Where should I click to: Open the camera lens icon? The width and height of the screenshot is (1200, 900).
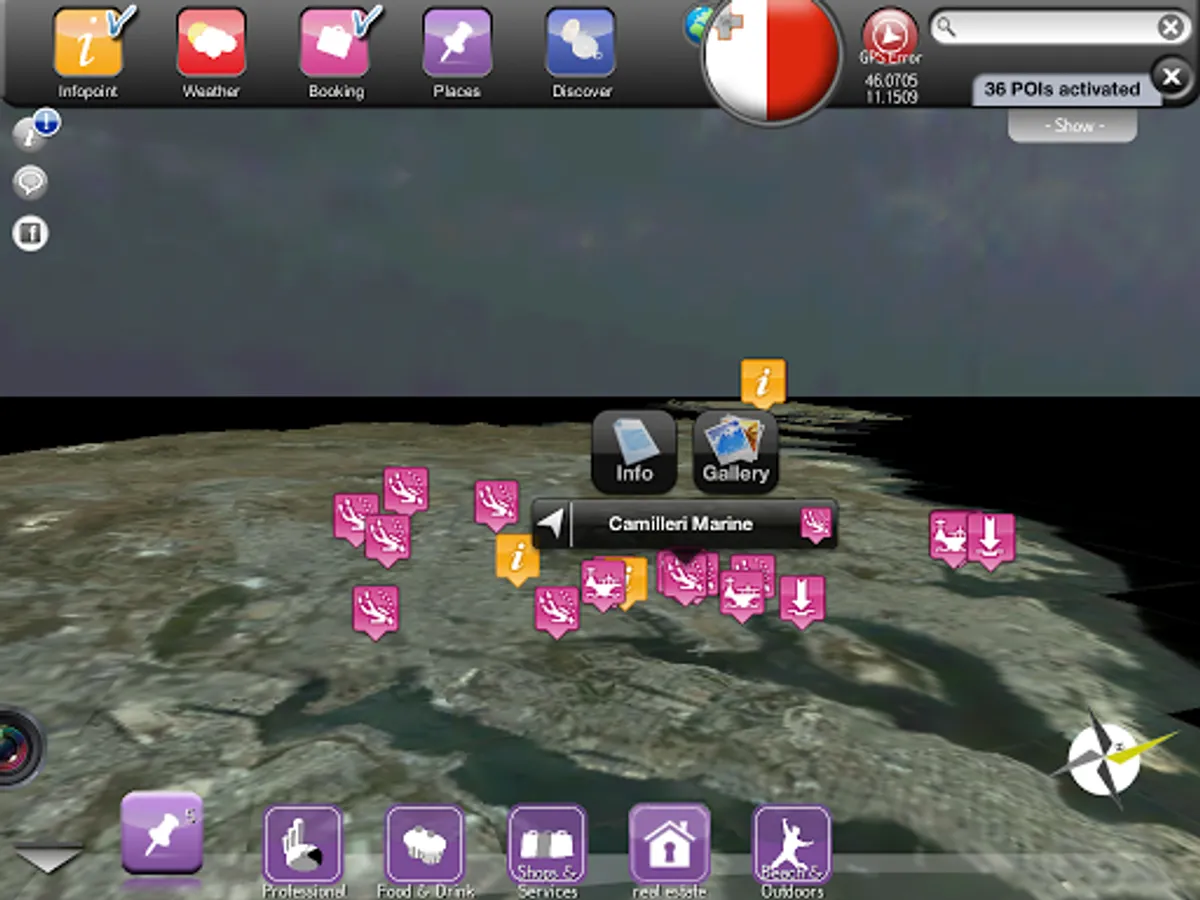pos(20,746)
